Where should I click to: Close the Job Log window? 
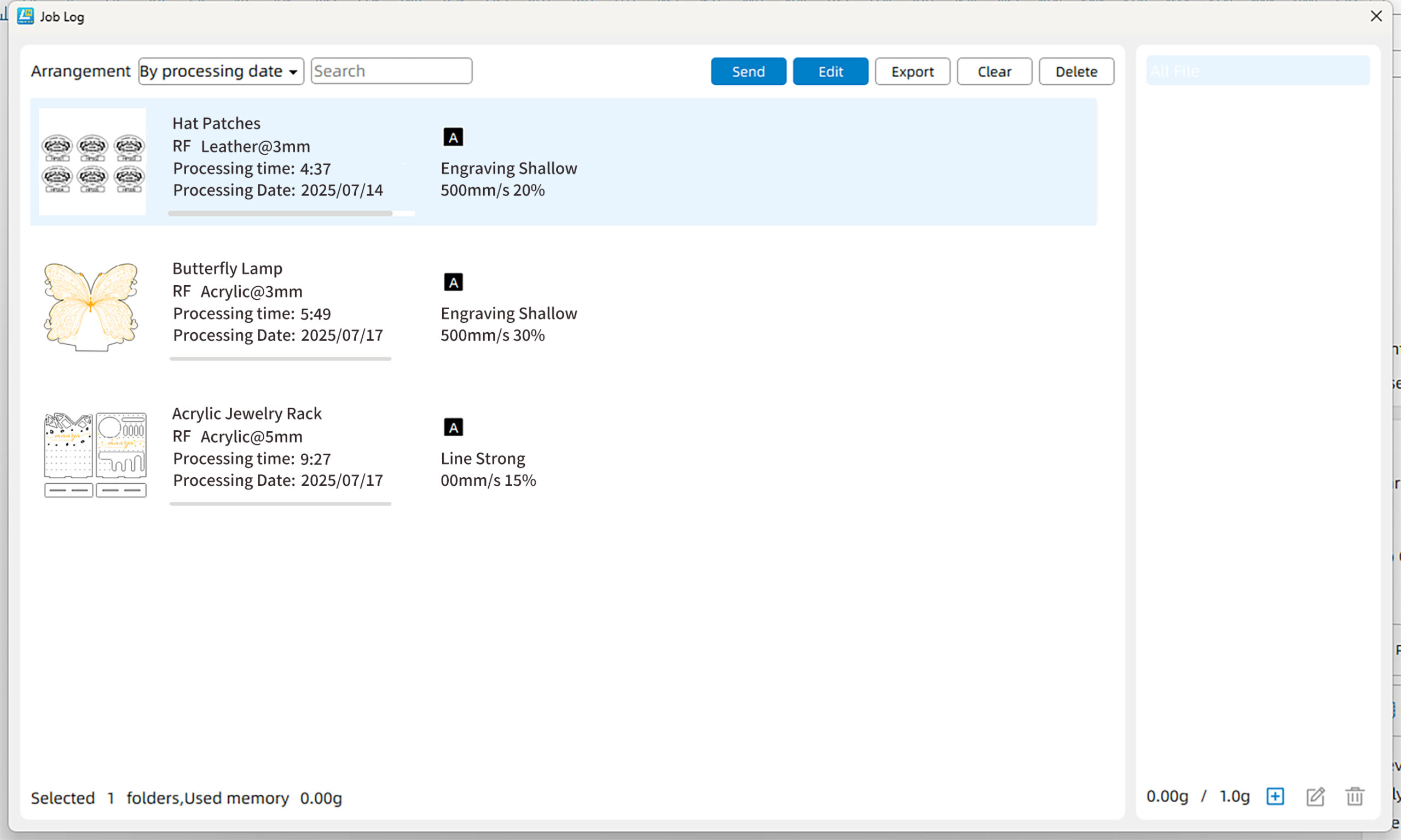tap(1376, 16)
